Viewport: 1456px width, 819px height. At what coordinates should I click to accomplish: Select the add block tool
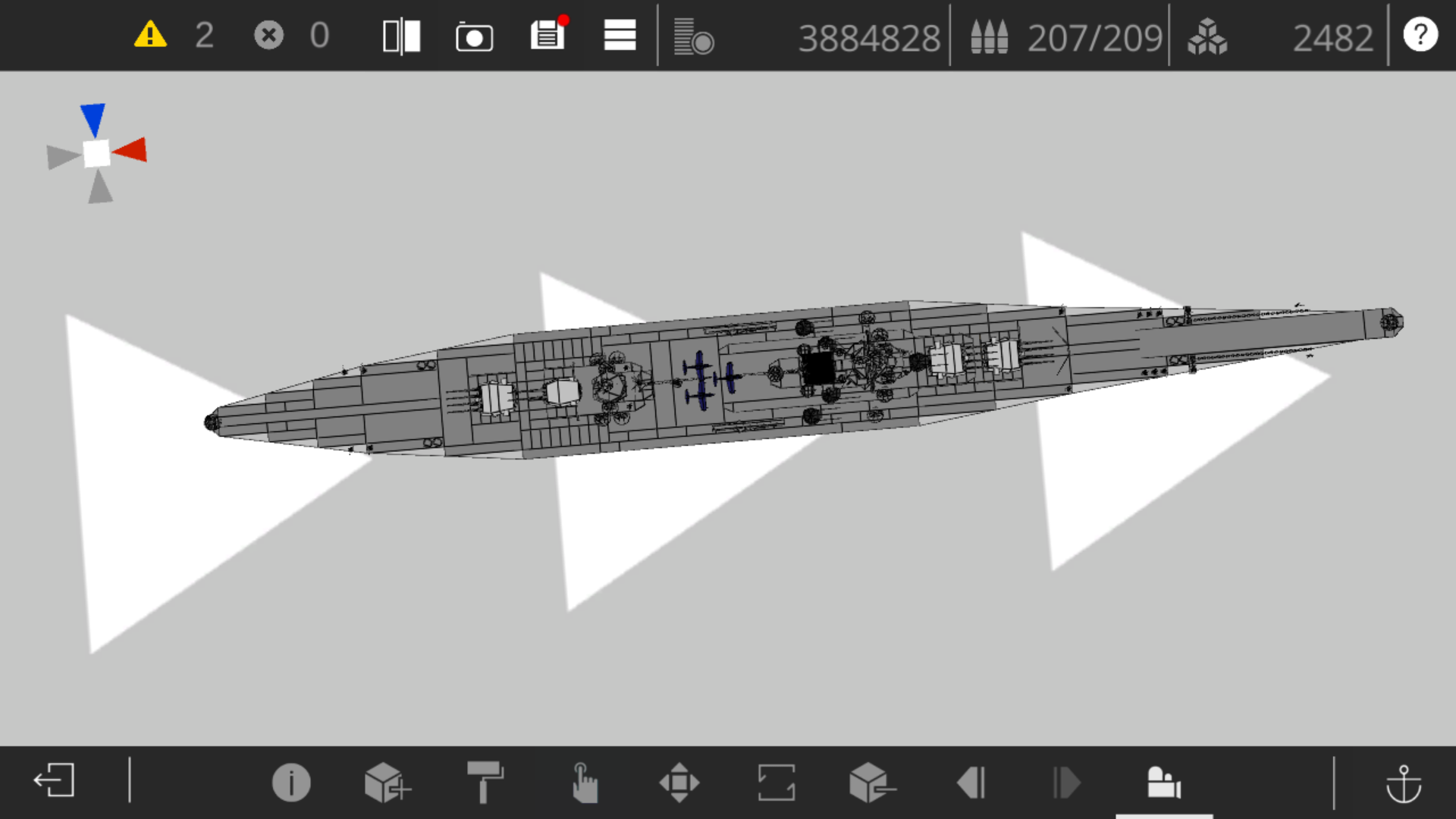(388, 782)
